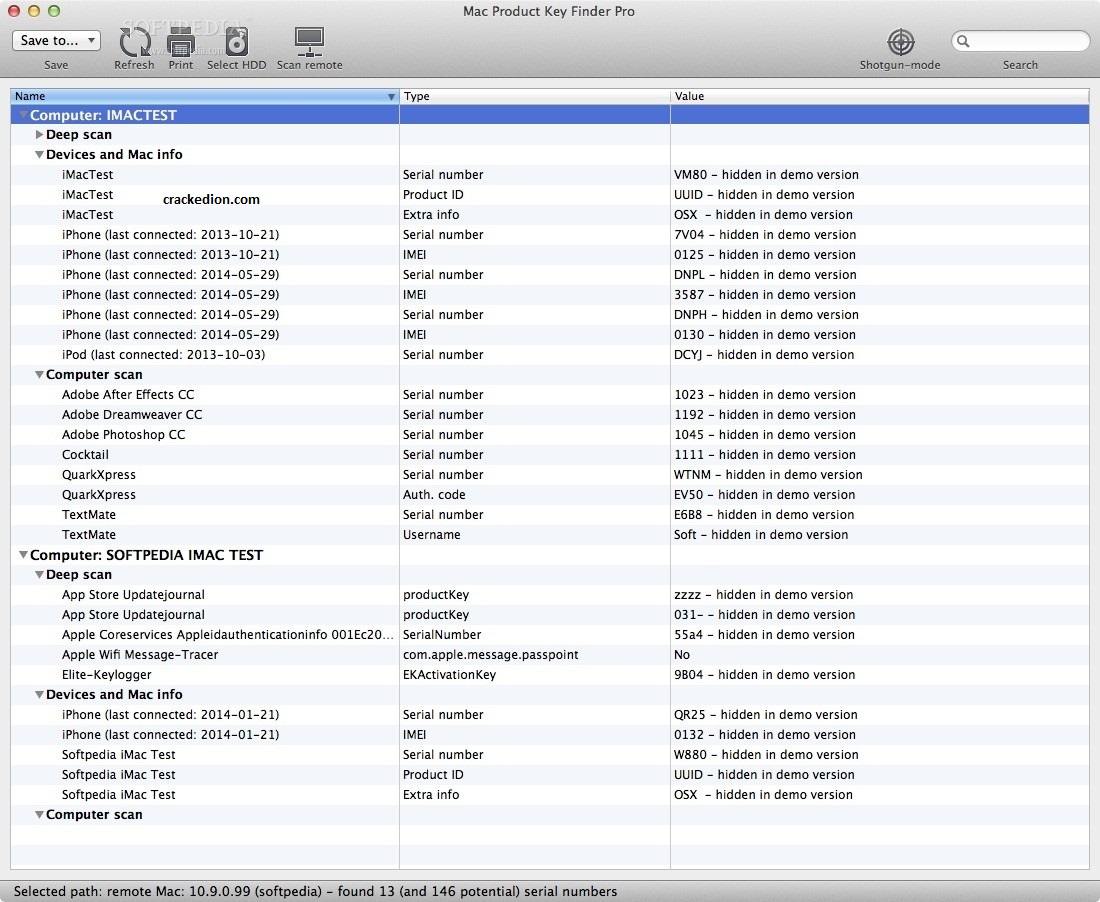Click the value 'QR25 – hidden in demo version'

coord(765,715)
